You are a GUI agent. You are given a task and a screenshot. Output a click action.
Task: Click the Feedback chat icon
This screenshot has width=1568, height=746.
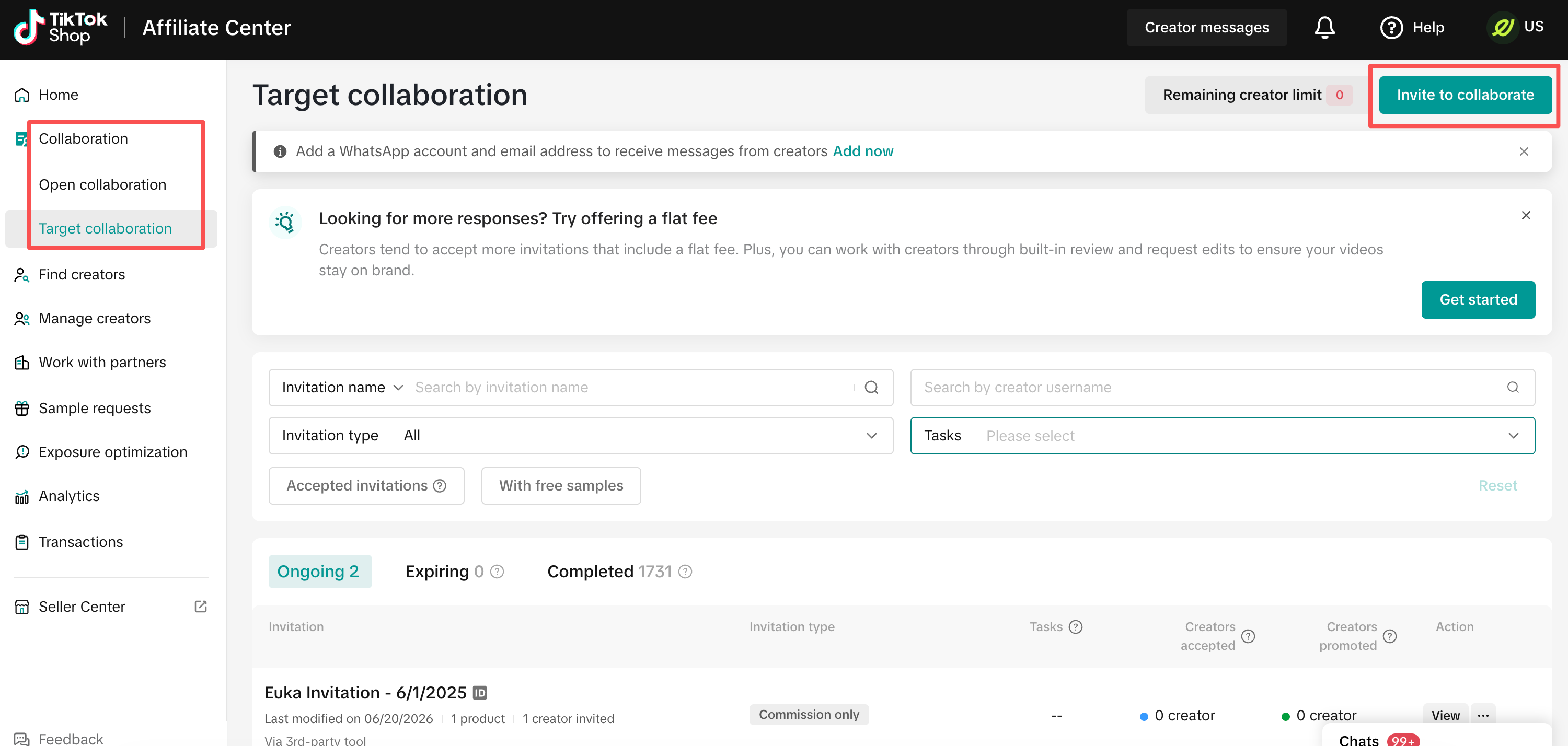[22, 739]
